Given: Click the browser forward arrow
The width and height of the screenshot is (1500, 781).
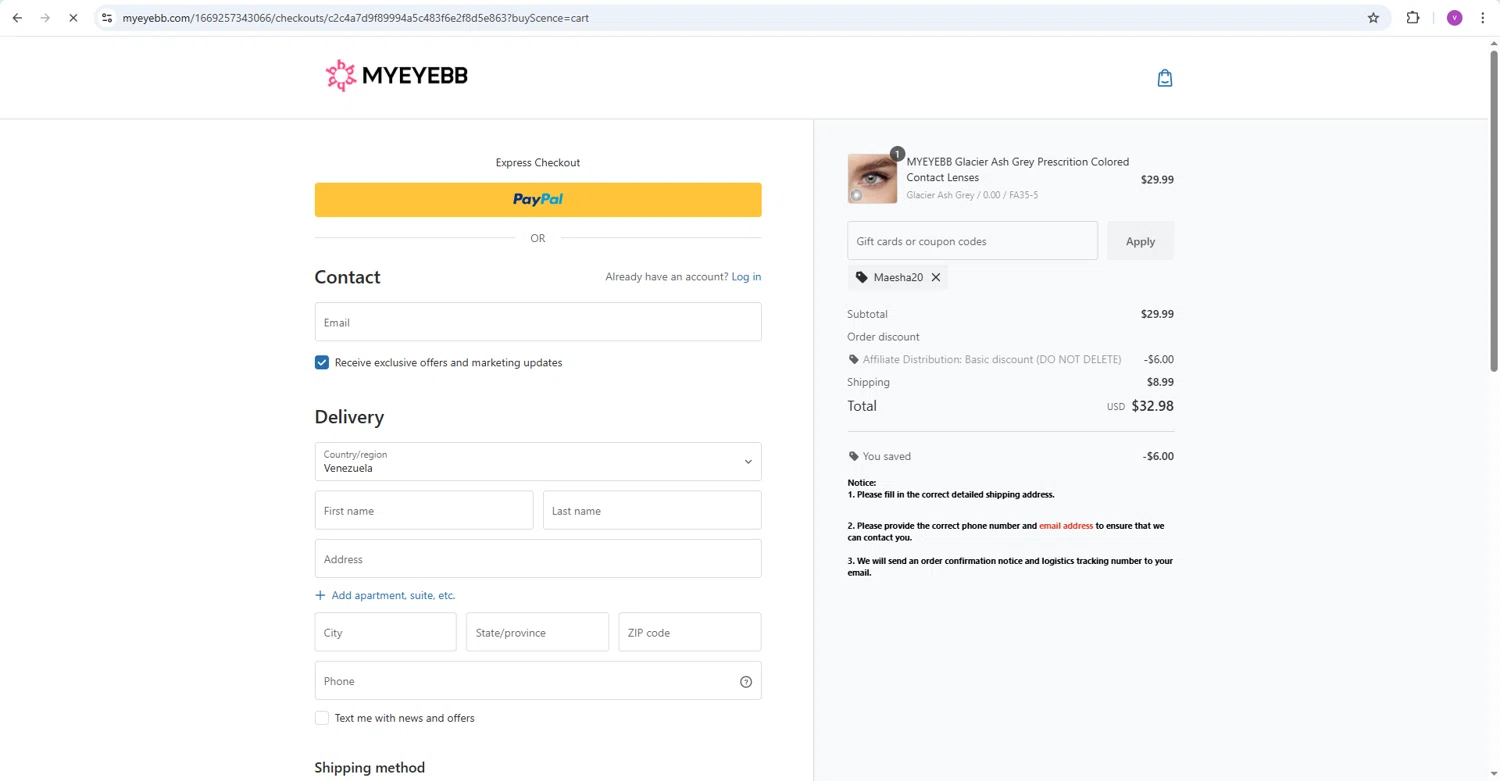Looking at the screenshot, I should pos(45,18).
